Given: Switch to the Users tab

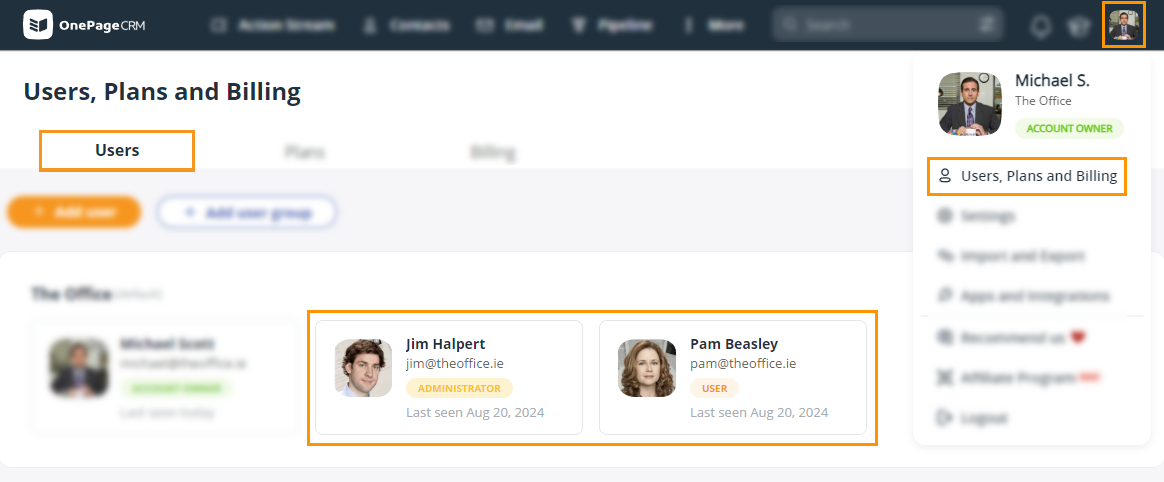Looking at the screenshot, I should [x=117, y=150].
